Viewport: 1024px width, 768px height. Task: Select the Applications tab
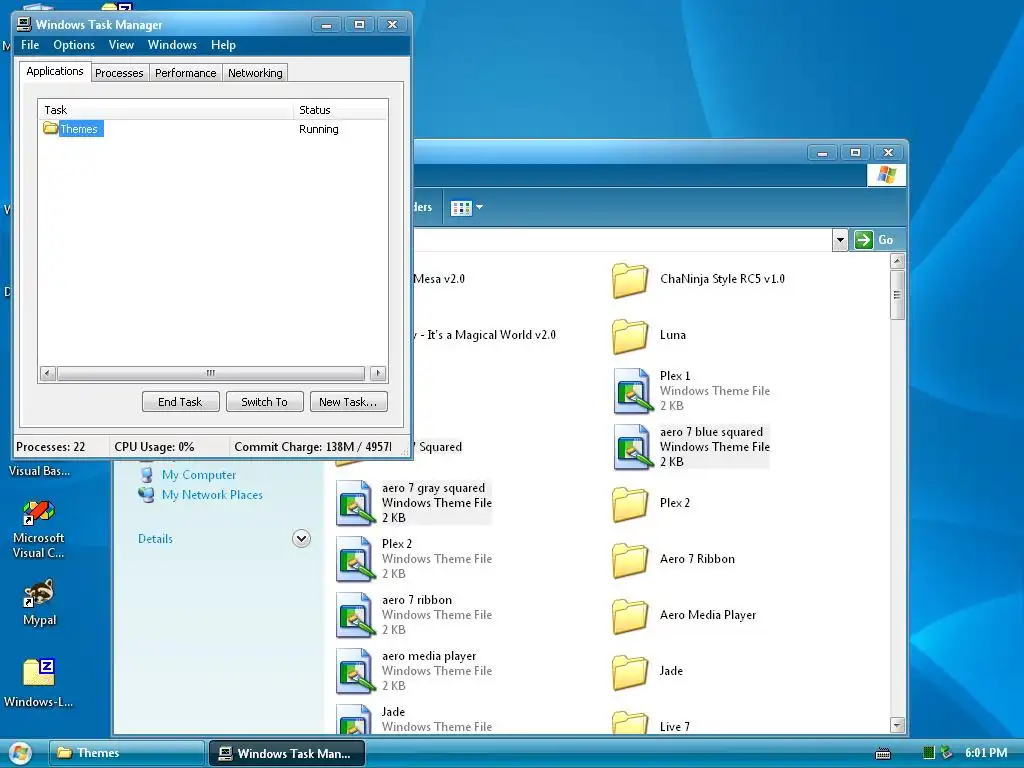55,71
